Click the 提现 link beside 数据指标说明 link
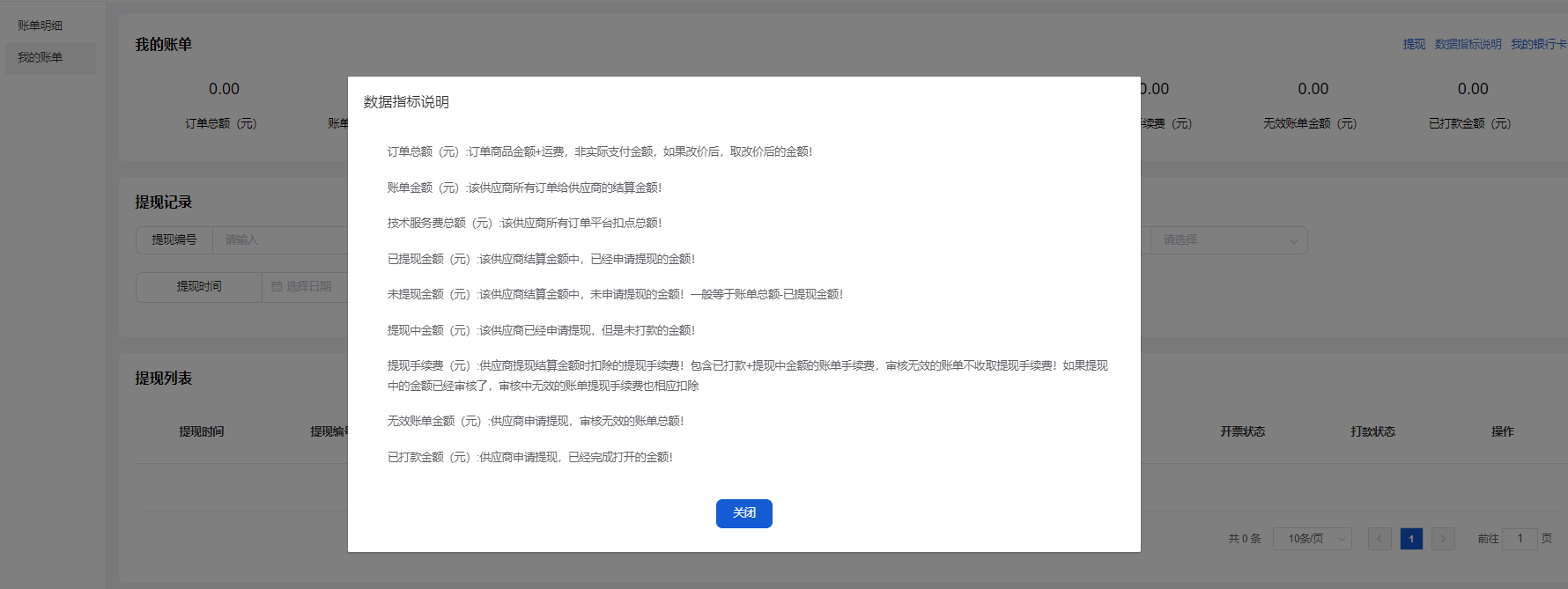 1414,44
